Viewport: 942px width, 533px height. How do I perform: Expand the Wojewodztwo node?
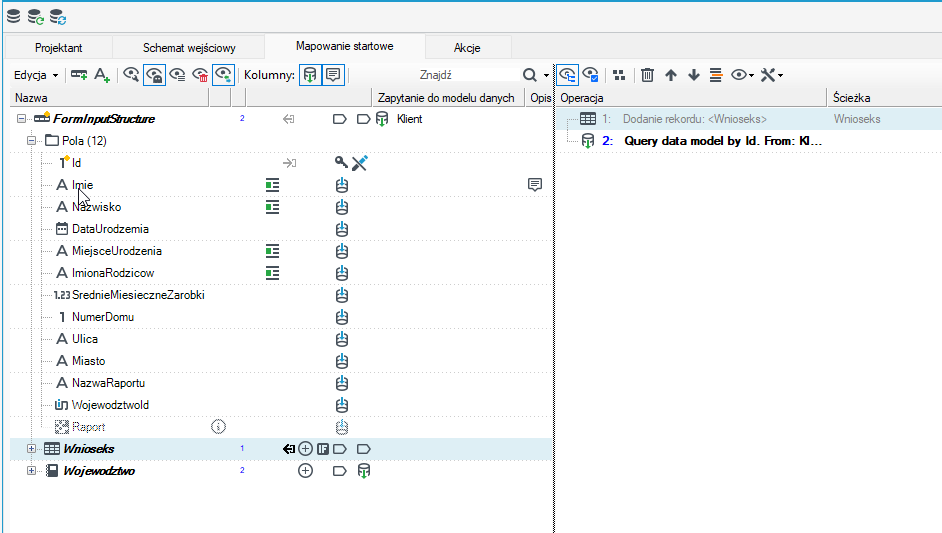[x=31, y=471]
